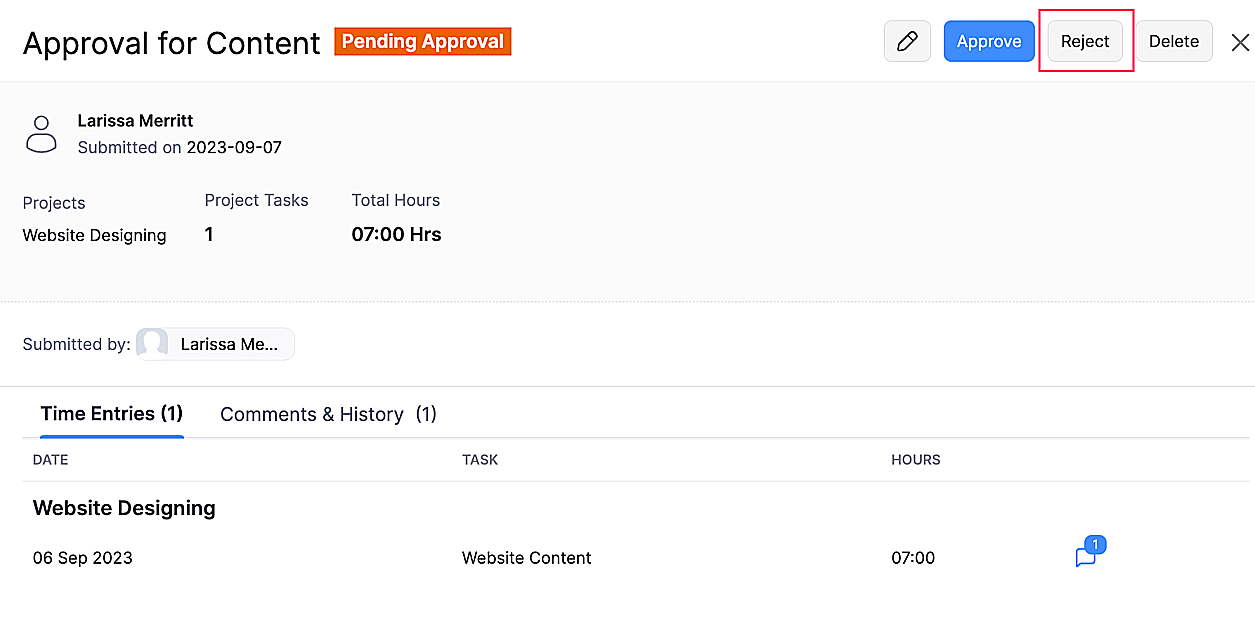
Task: Click the Pending Approval status badge
Action: [x=422, y=42]
